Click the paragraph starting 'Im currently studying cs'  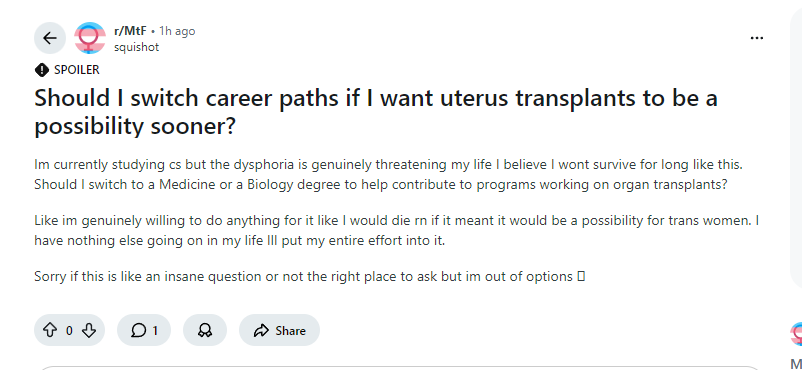[388, 175]
